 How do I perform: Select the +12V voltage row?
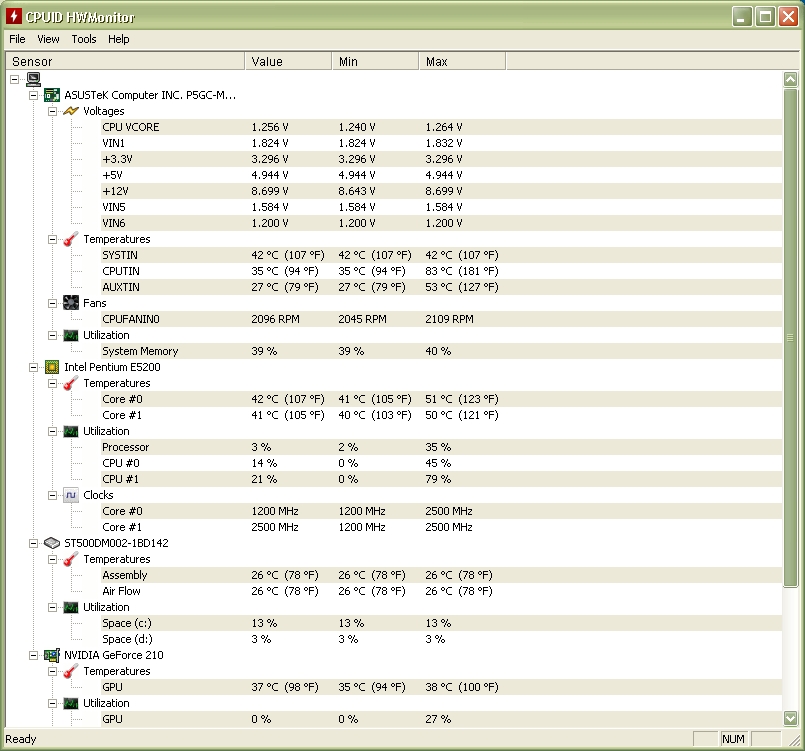[442, 191]
